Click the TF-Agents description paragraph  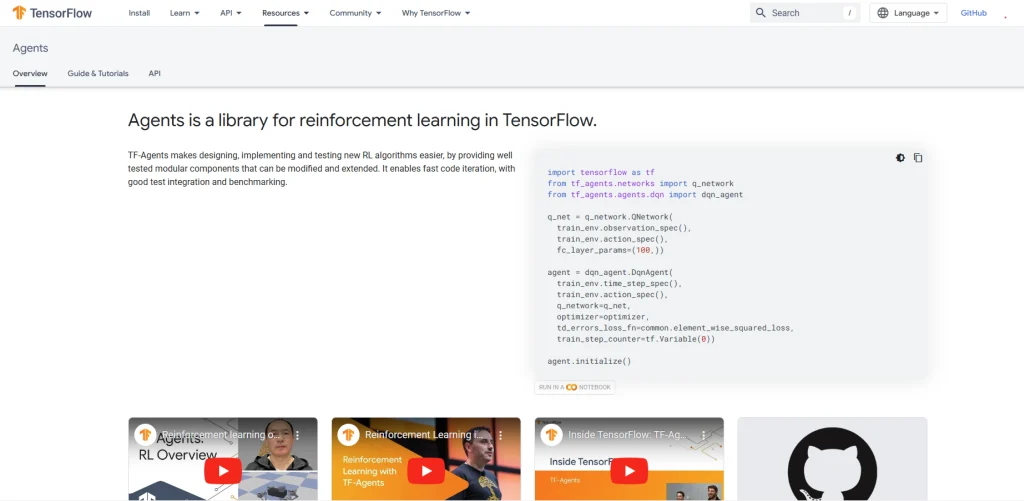tap(322, 169)
